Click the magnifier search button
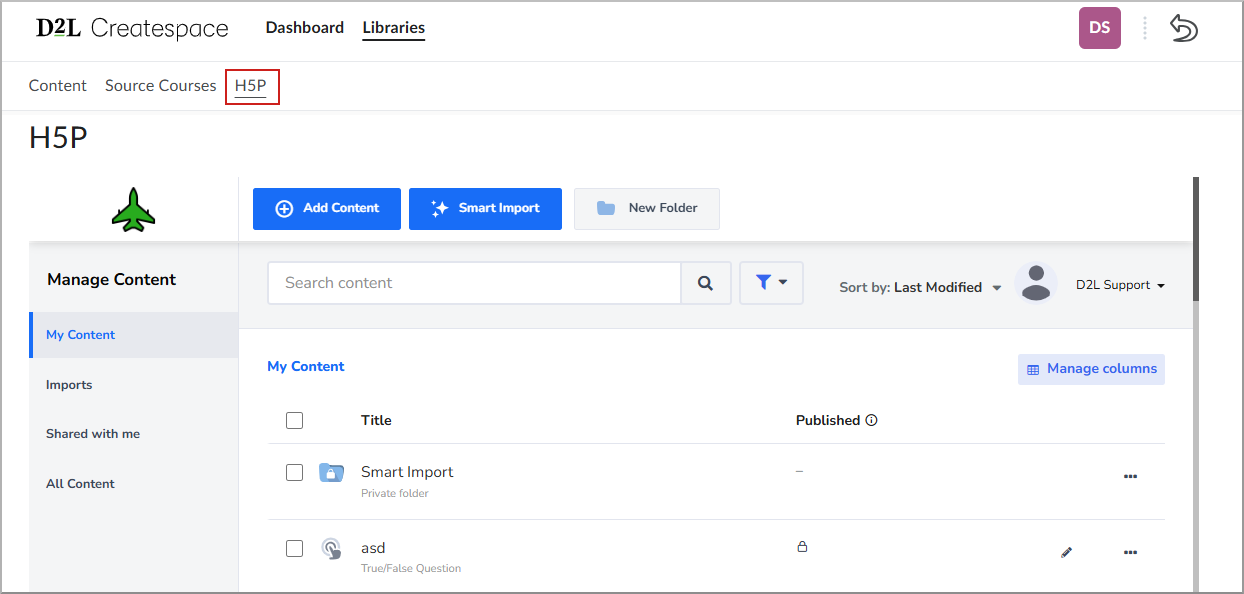1244x594 pixels. click(x=706, y=283)
